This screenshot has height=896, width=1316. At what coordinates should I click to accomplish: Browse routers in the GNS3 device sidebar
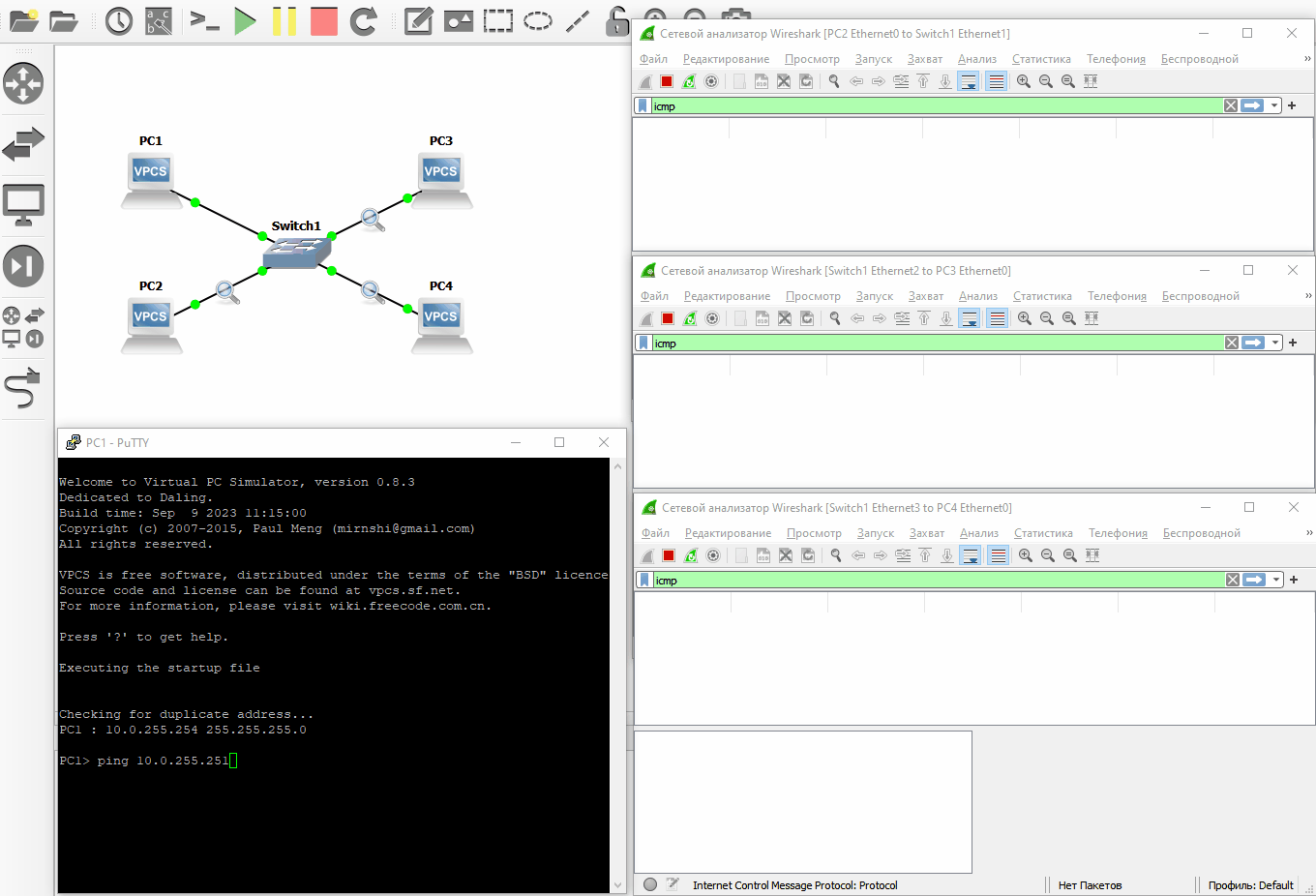pos(23,83)
